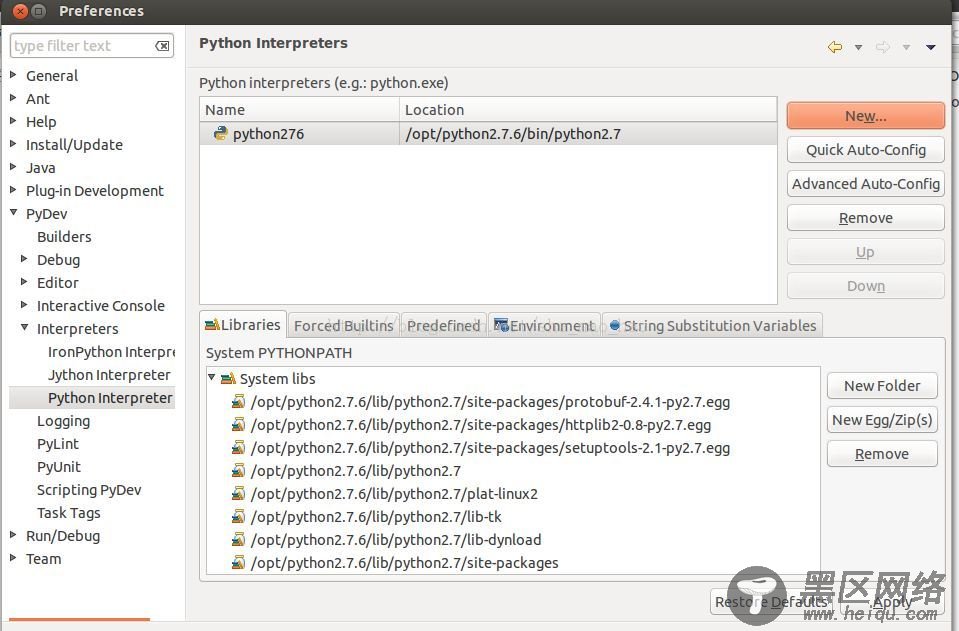959x631 pixels.
Task: Expand Plug-in Development node
Action: 13,190
